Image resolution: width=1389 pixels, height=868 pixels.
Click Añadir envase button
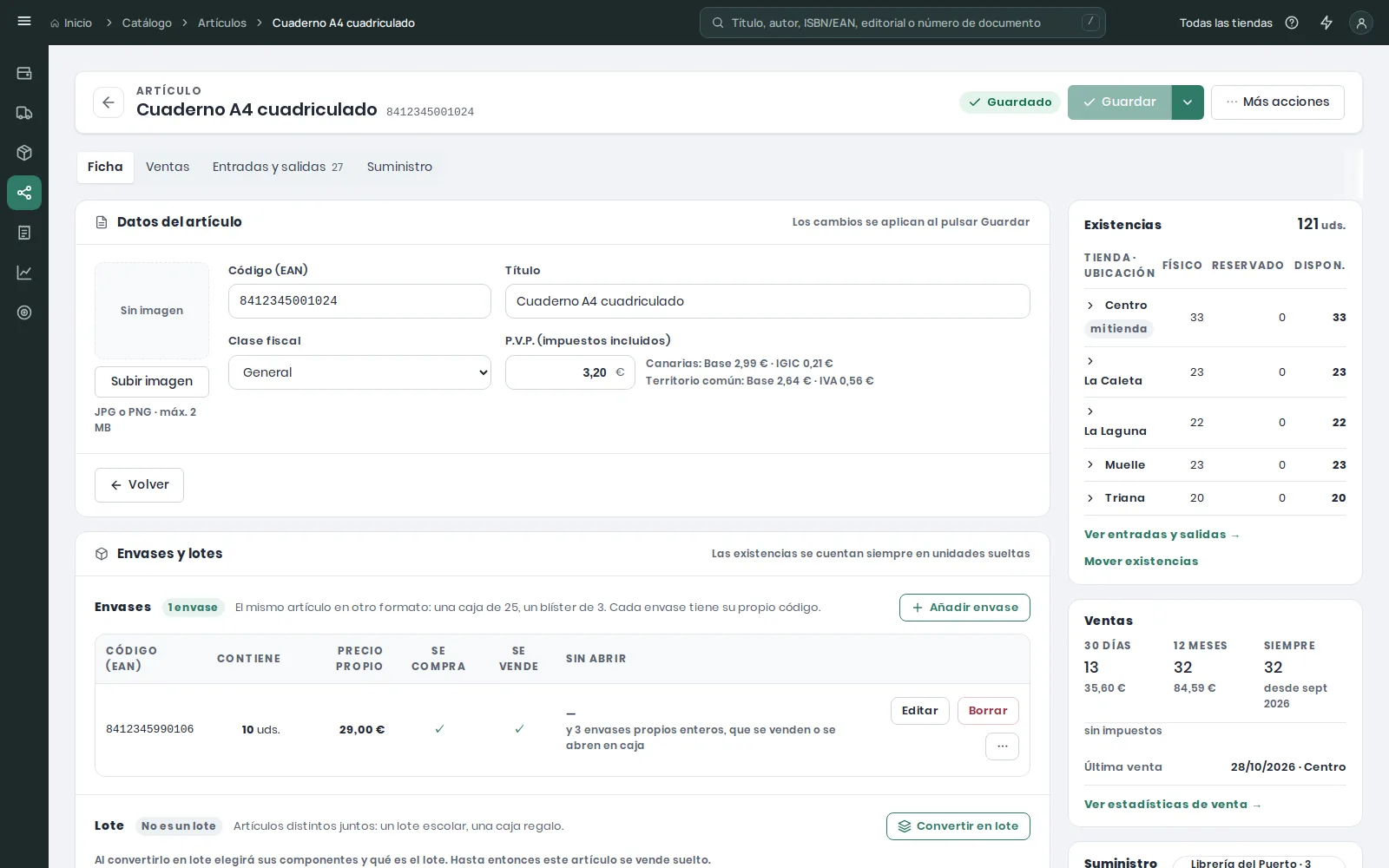(964, 608)
